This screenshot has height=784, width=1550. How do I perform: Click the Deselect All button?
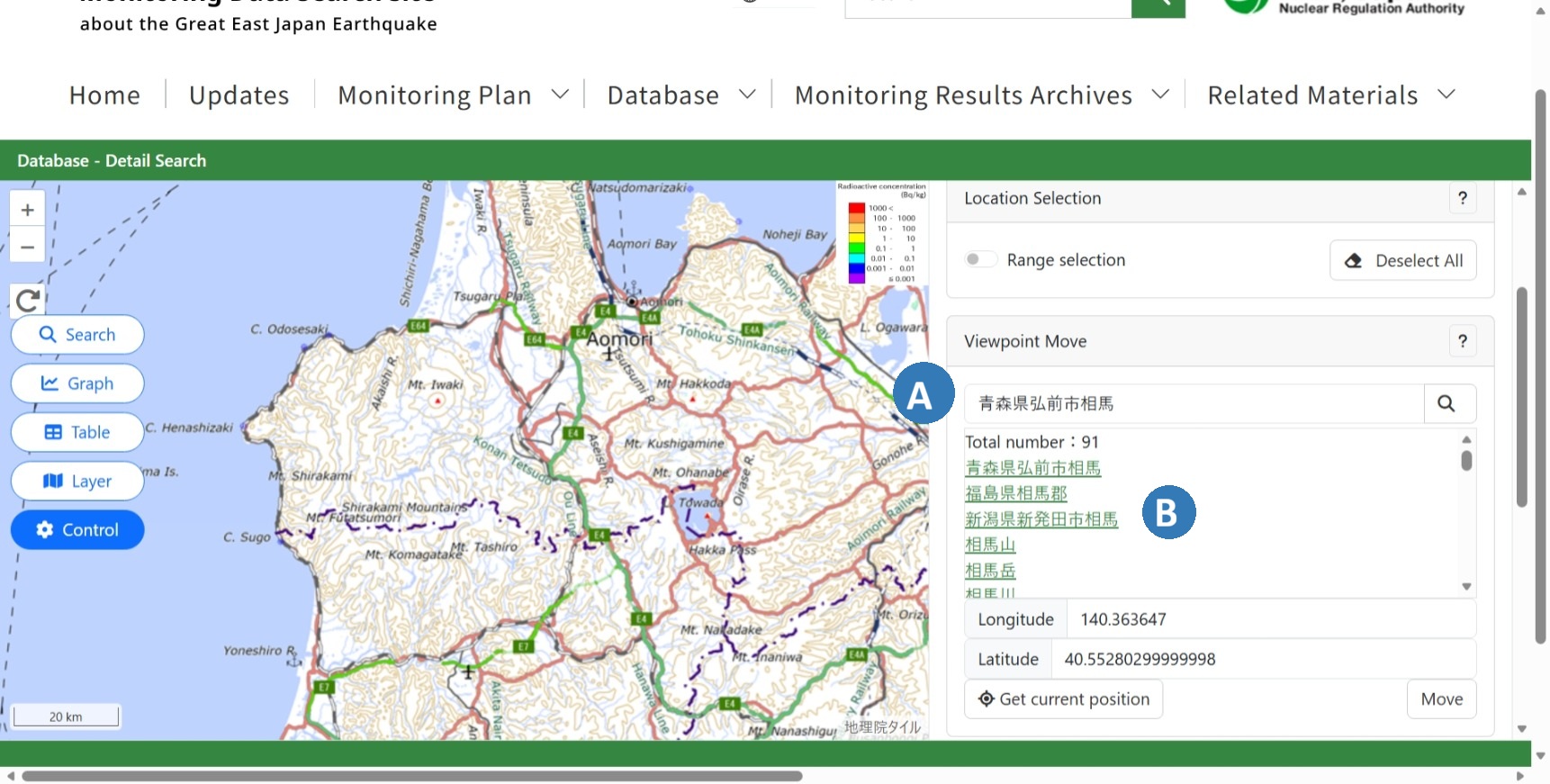[1403, 261]
